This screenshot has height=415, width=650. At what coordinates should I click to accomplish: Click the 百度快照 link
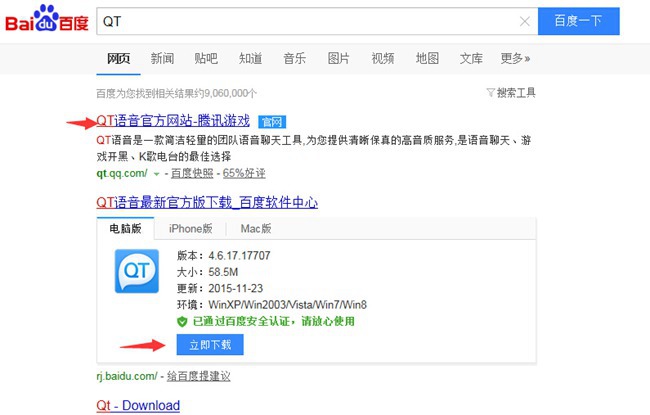[x=192, y=173]
